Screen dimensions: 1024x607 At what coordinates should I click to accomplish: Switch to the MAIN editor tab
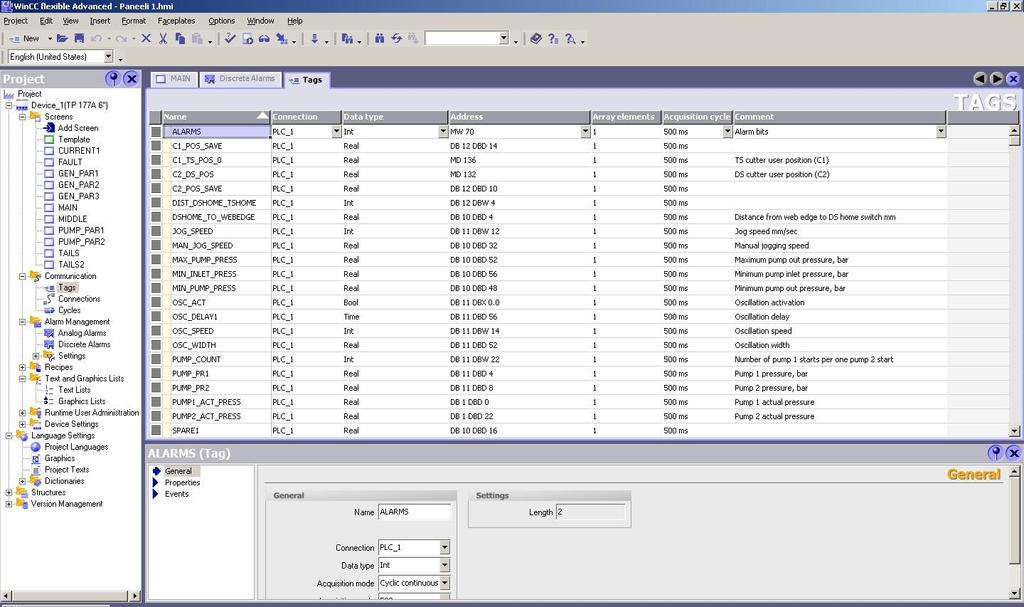click(x=174, y=79)
